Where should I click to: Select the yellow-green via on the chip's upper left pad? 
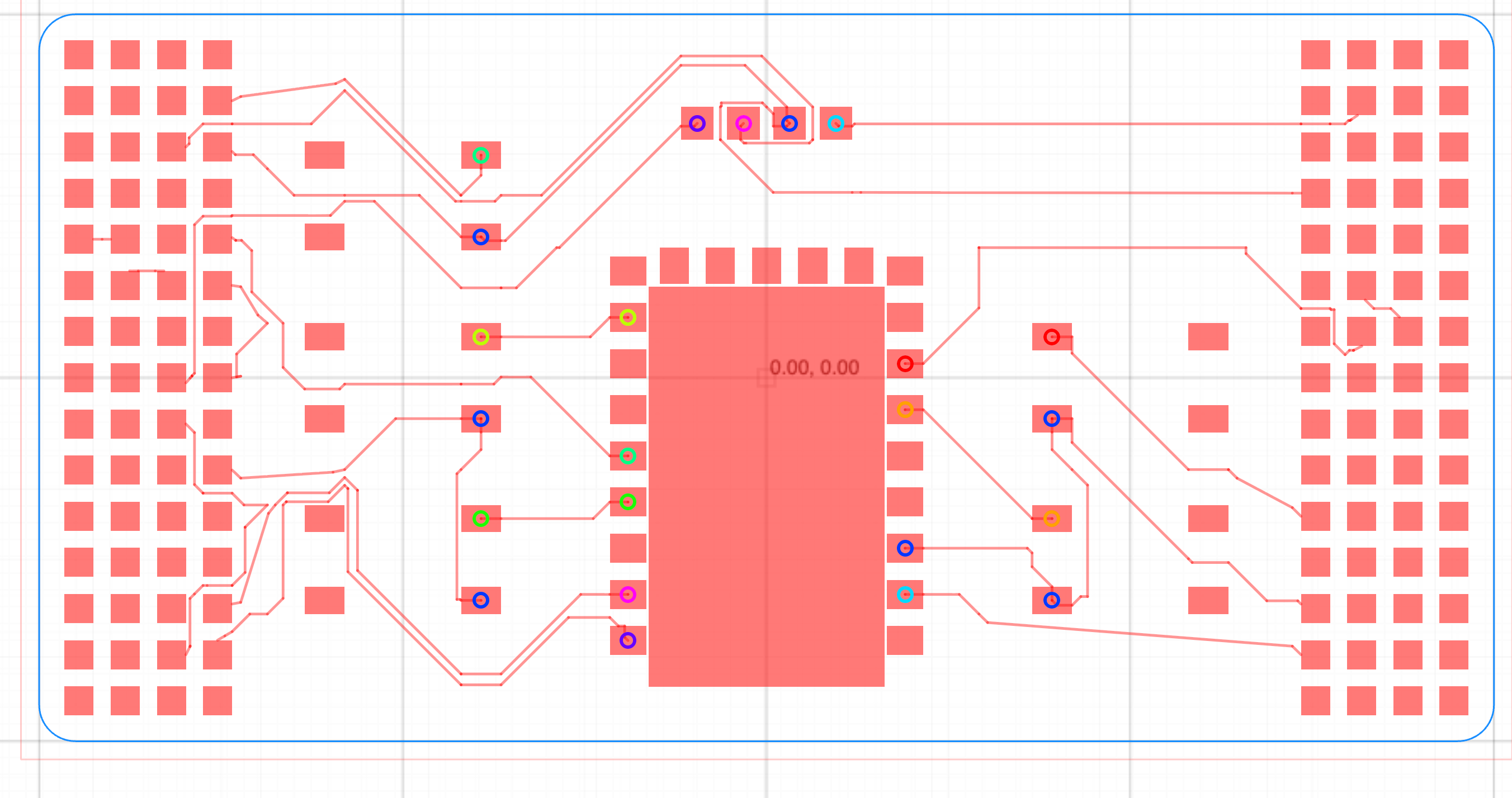pyautogui.click(x=627, y=317)
